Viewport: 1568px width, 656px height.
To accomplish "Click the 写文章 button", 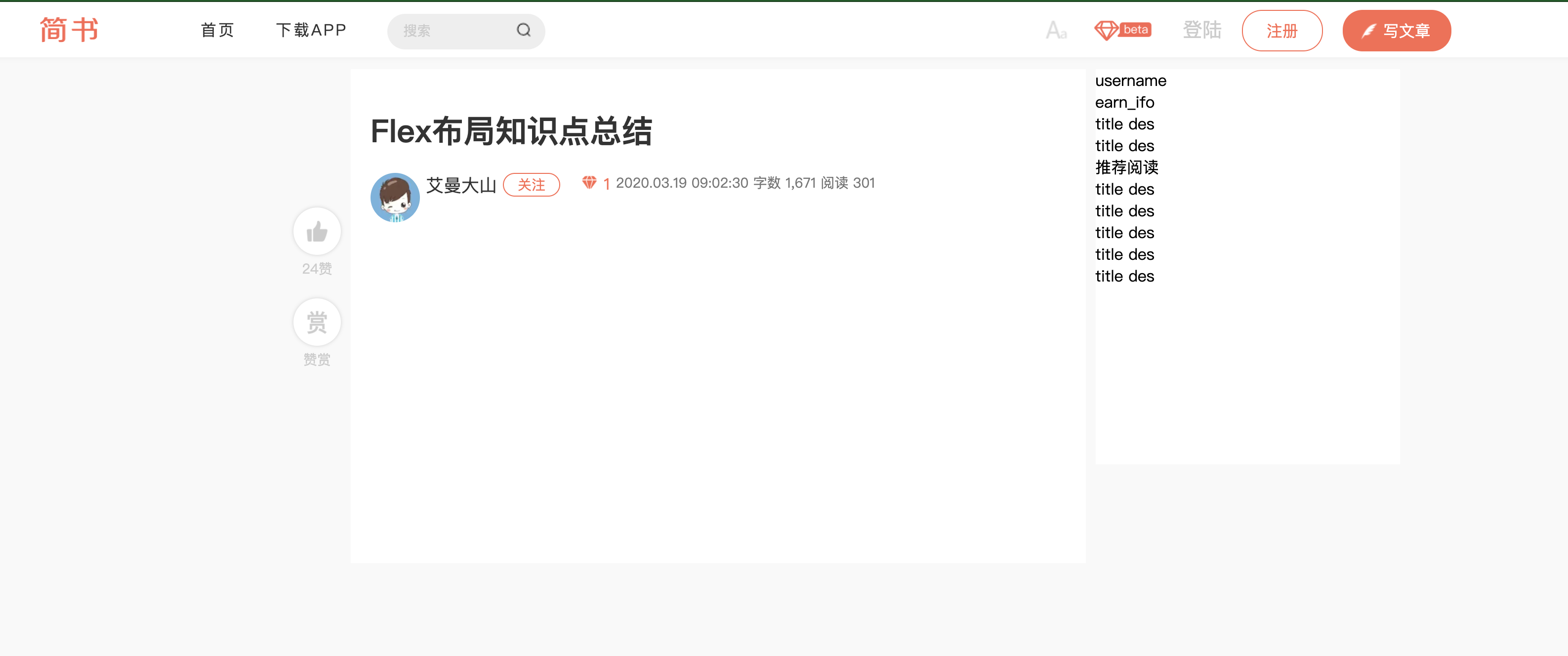I will point(1397,30).
